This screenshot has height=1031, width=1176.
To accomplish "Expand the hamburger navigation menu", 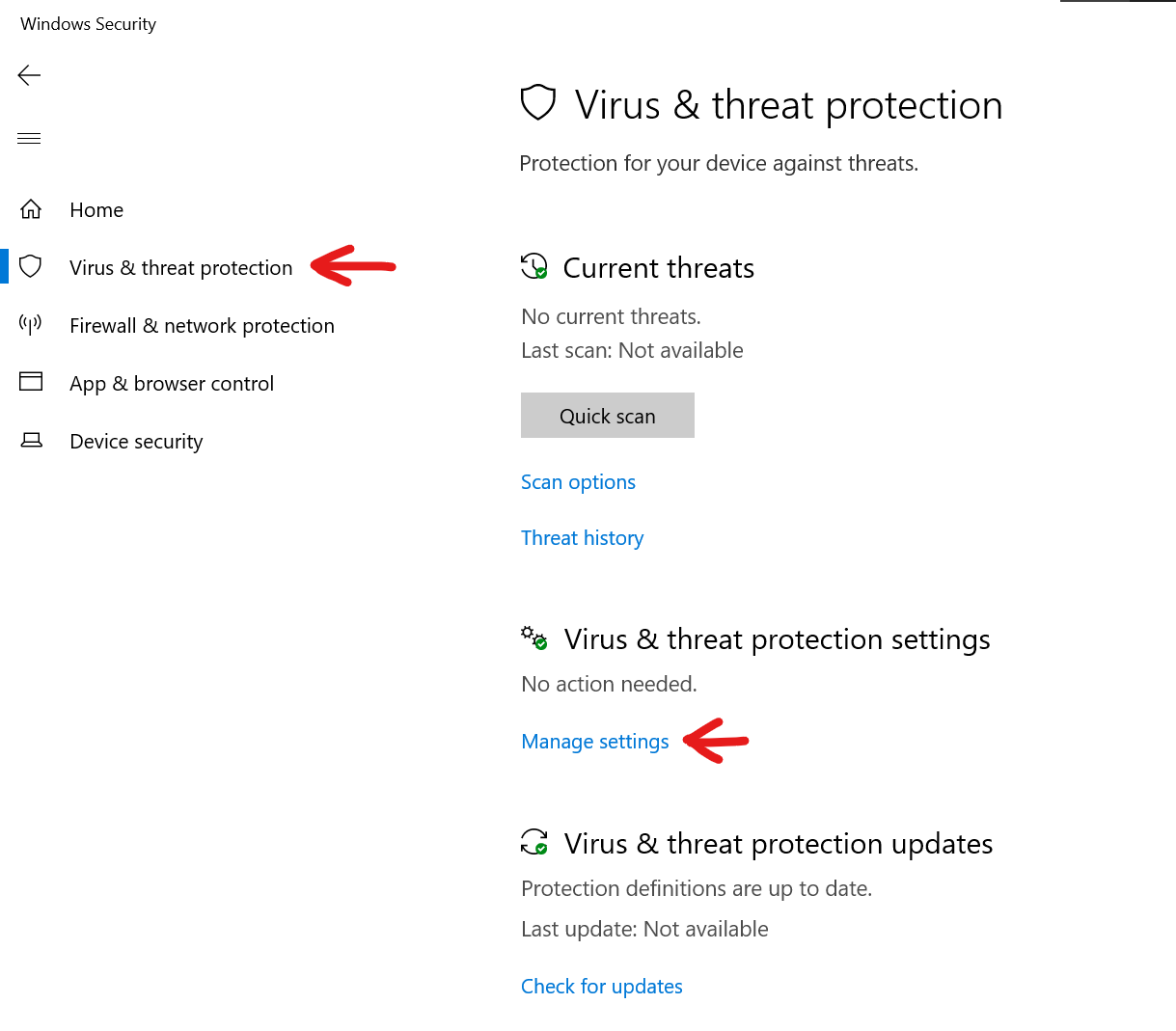I will click(29, 138).
